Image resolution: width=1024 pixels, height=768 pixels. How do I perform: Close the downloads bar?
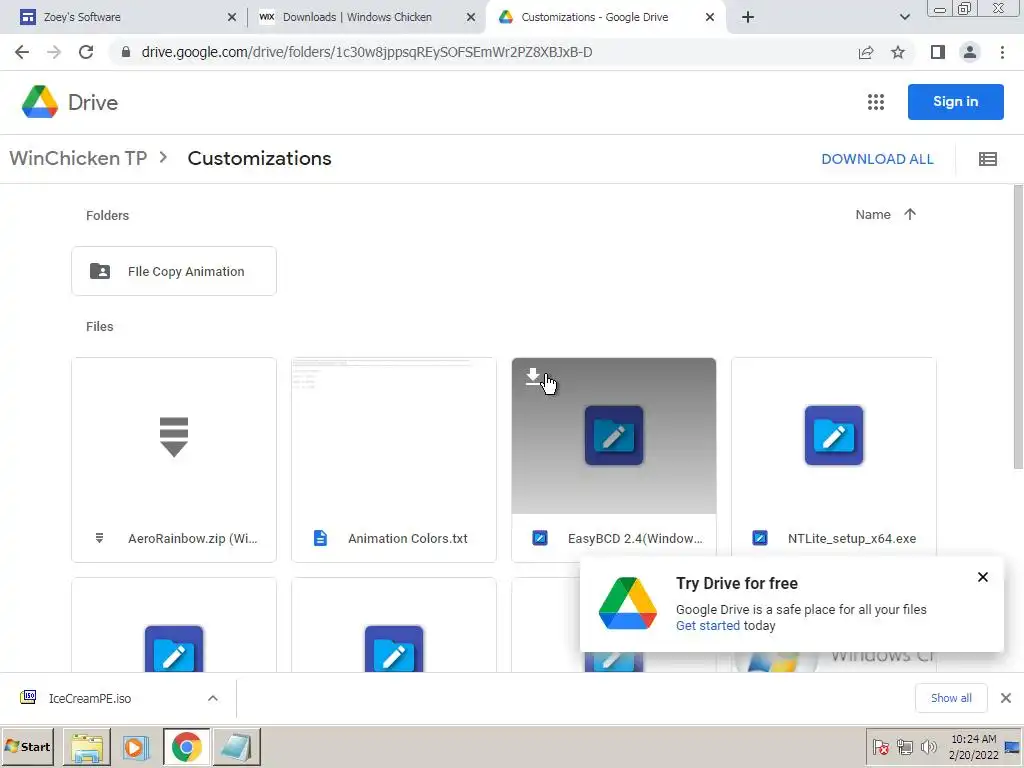pyautogui.click(x=1006, y=698)
